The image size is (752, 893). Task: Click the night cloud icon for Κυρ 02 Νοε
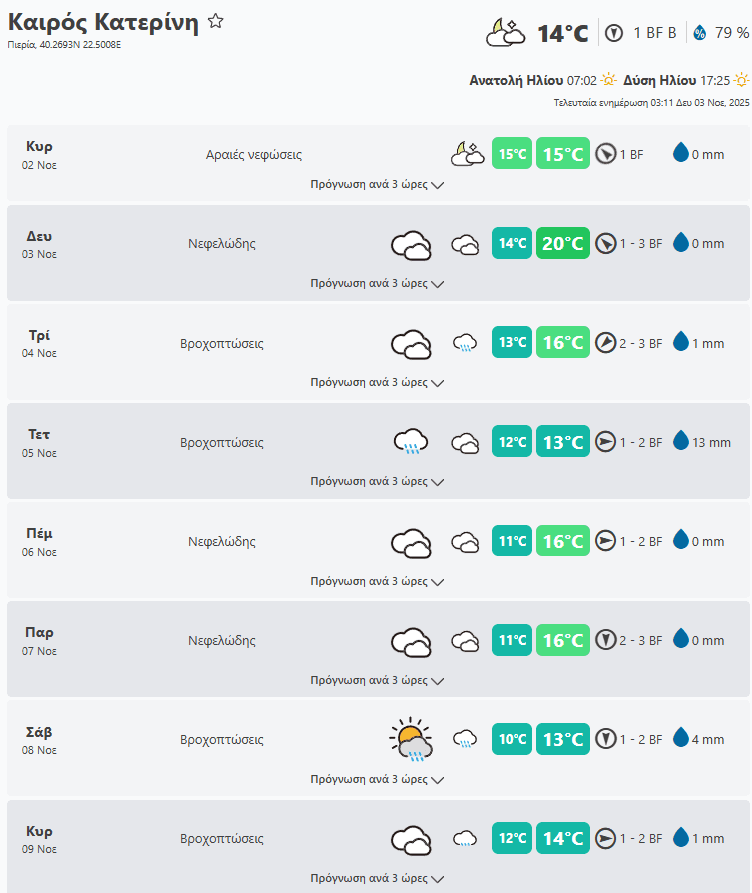465,154
